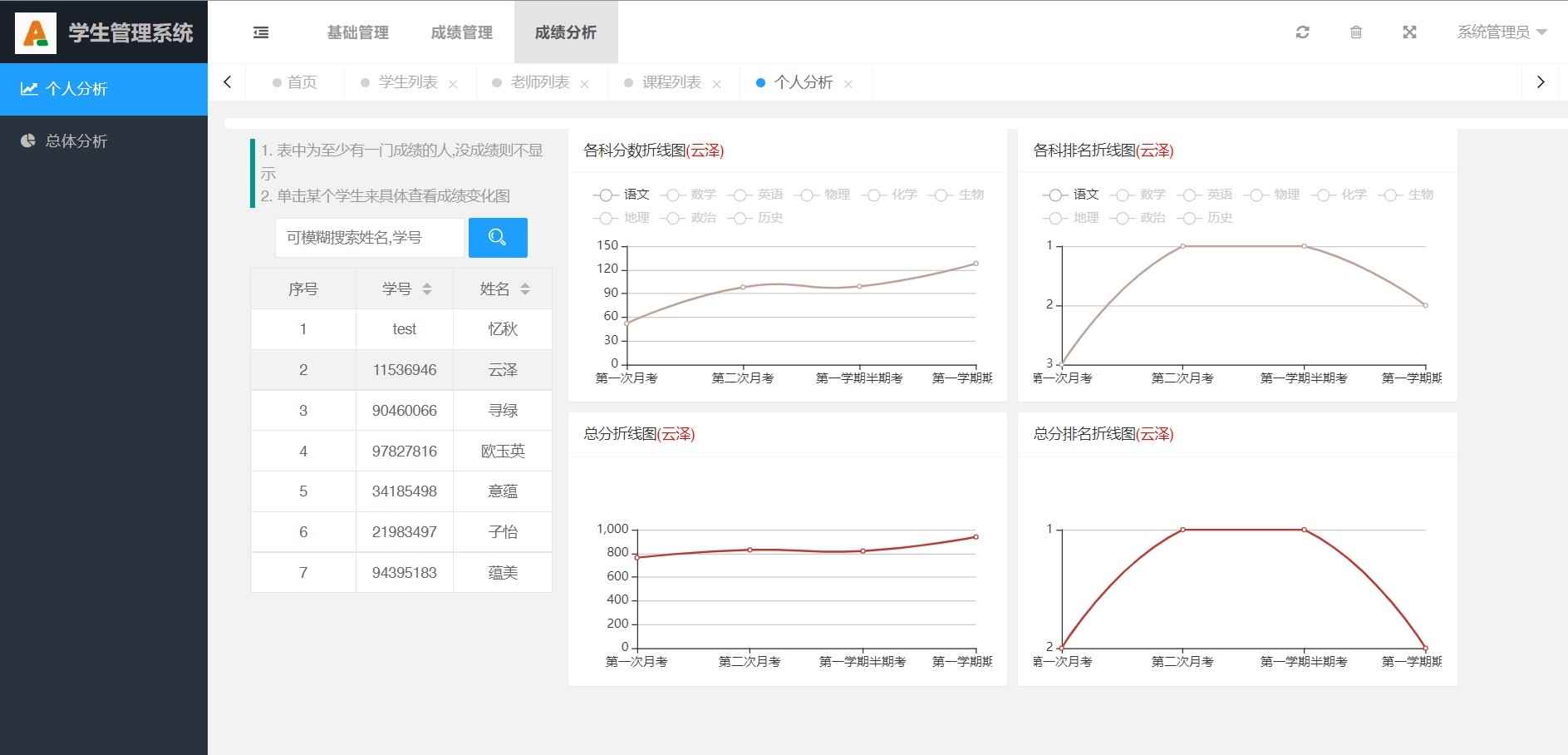This screenshot has width=1568, height=755.
Task: Close the 学生列表 tab
Action: click(x=453, y=84)
